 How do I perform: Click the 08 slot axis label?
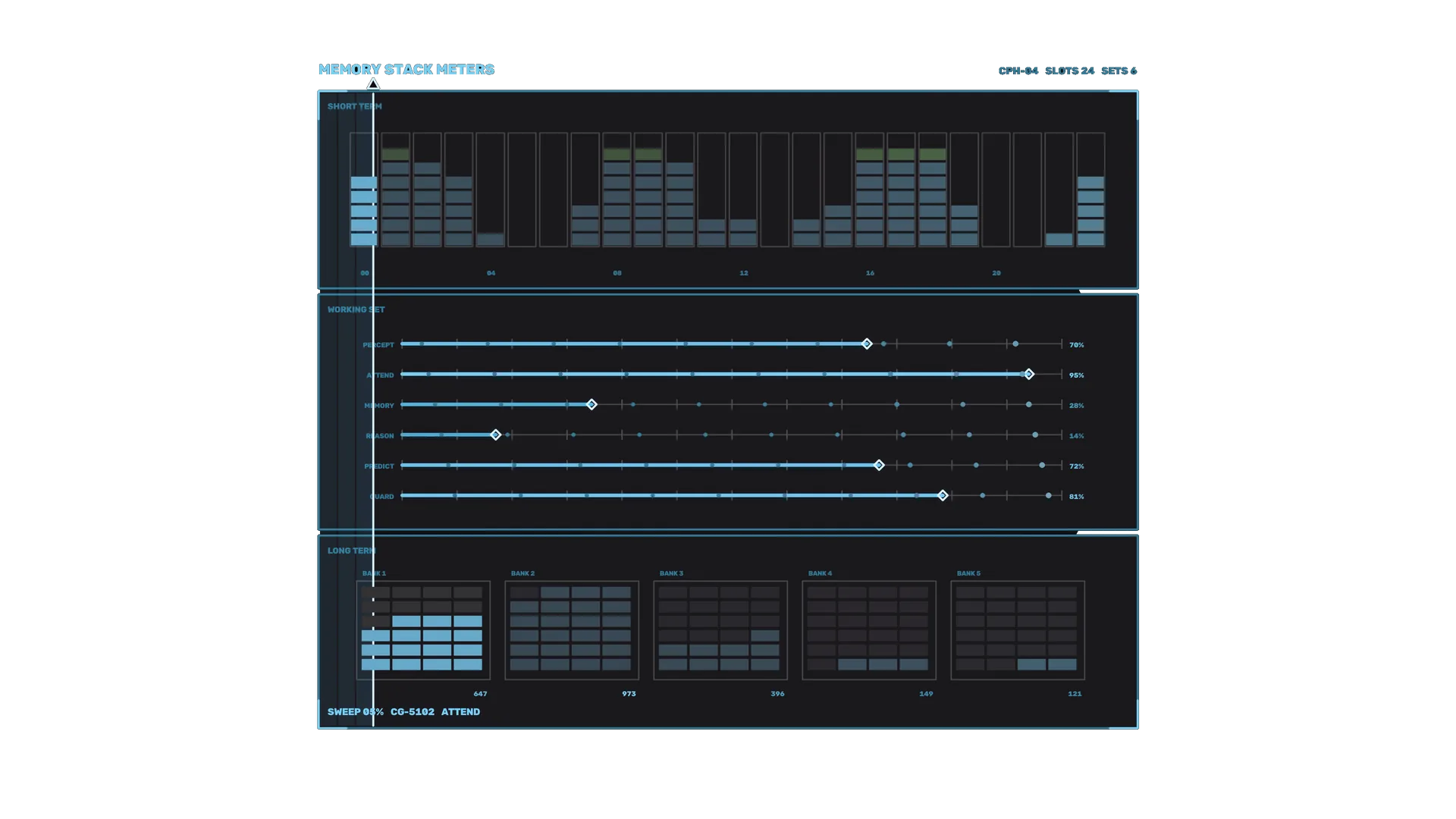pyautogui.click(x=617, y=273)
